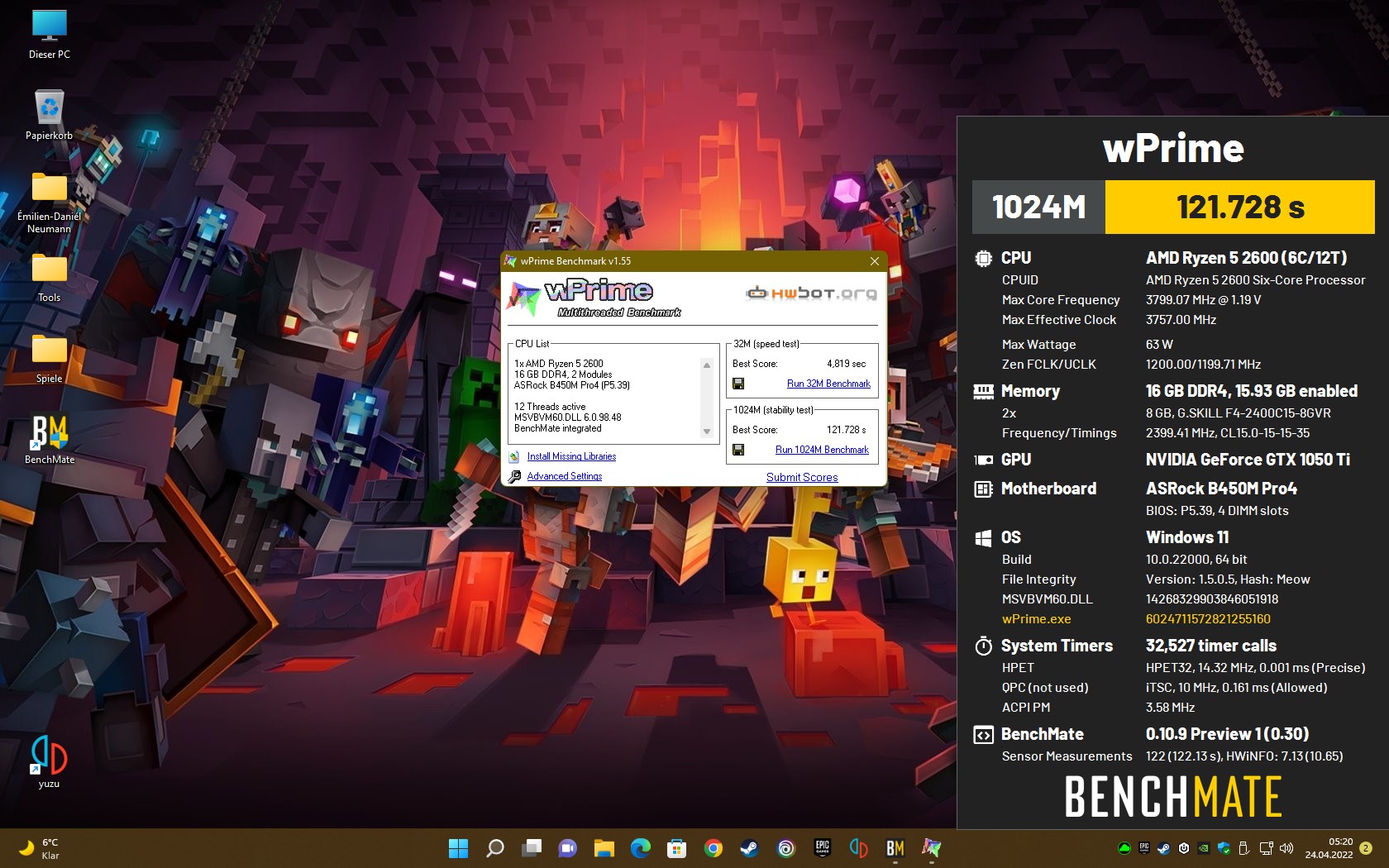This screenshot has height=868, width=1389.
Task: Switch to BenchMate in the taskbar
Action: point(895,848)
